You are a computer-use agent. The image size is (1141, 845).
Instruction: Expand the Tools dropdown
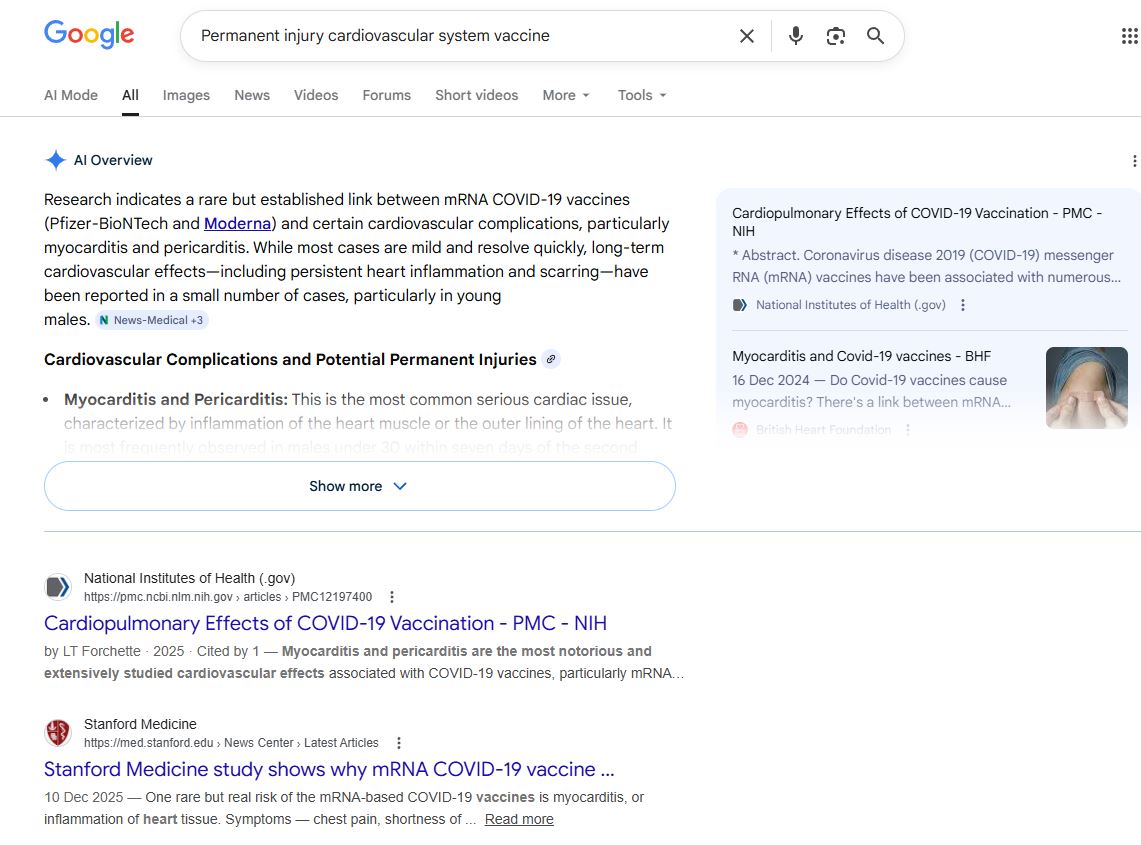click(642, 95)
